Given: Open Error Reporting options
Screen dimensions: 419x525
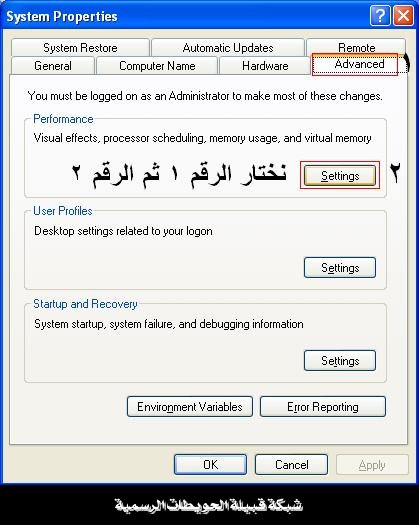Looking at the screenshot, I should (323, 406).
